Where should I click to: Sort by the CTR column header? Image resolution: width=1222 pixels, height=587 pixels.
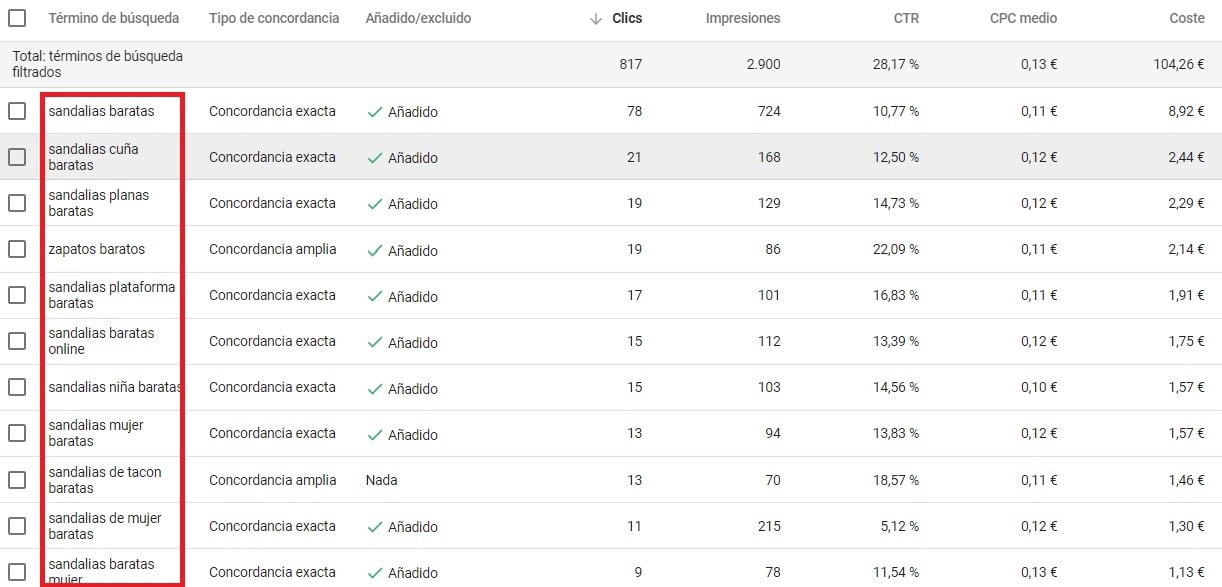[x=906, y=18]
